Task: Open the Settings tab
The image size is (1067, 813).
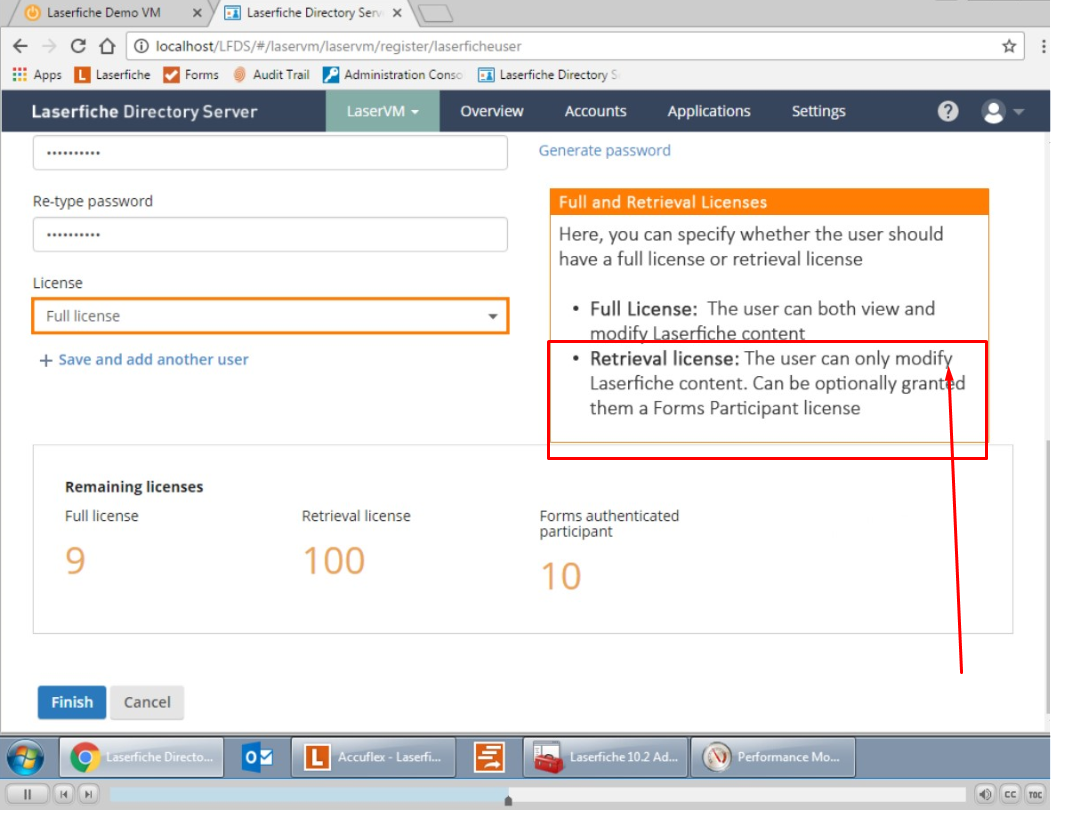Action: tap(818, 111)
